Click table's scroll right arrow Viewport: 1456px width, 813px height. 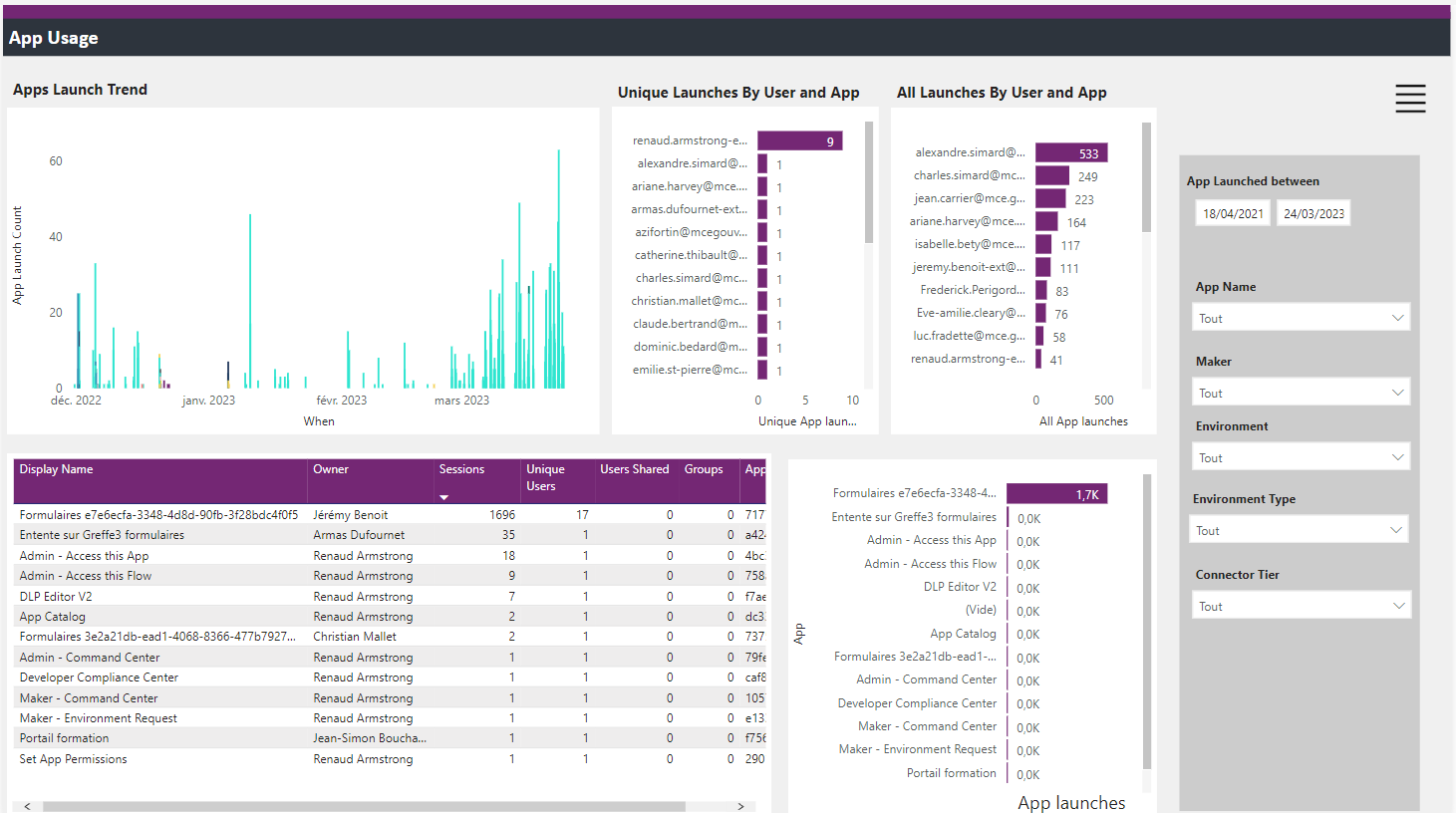740,806
